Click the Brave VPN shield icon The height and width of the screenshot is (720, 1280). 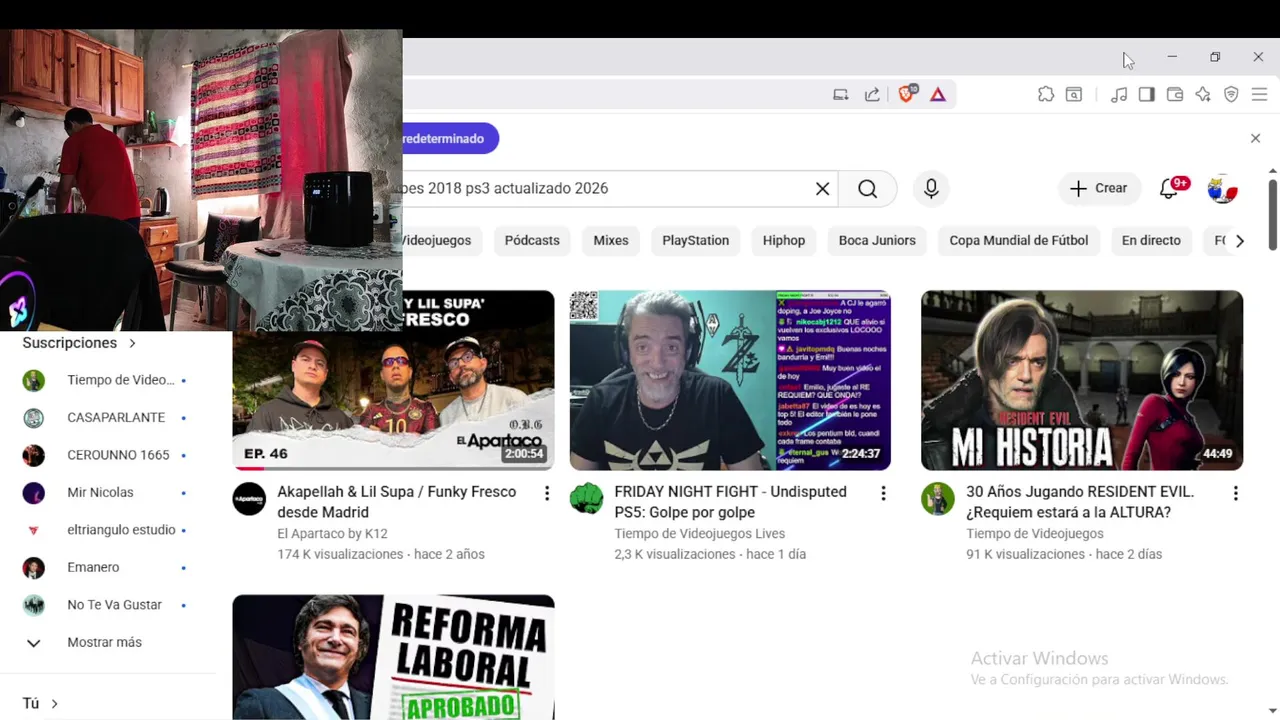click(x=1231, y=94)
